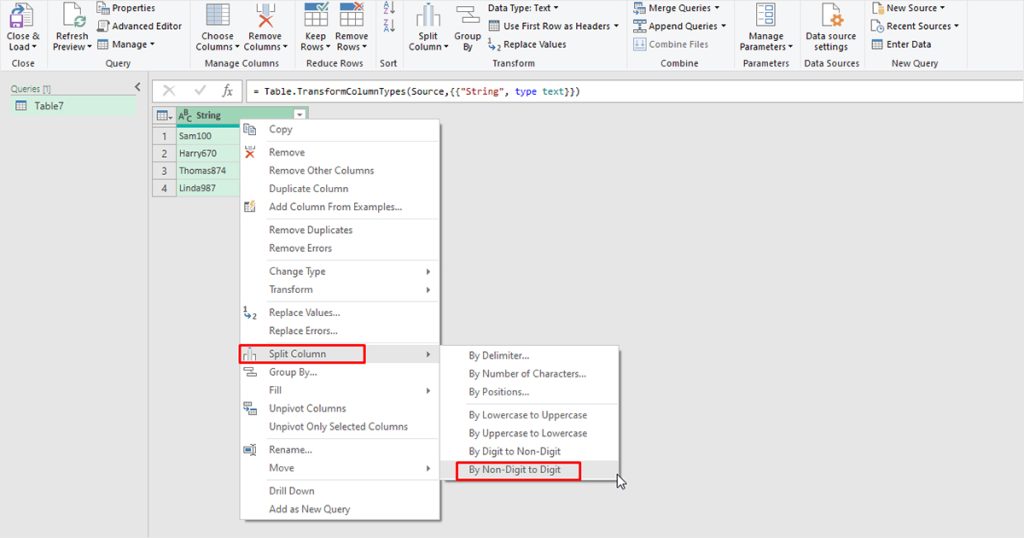The image size is (1024, 538).
Task: Collapse the Queries pane arrow
Action: point(137,87)
